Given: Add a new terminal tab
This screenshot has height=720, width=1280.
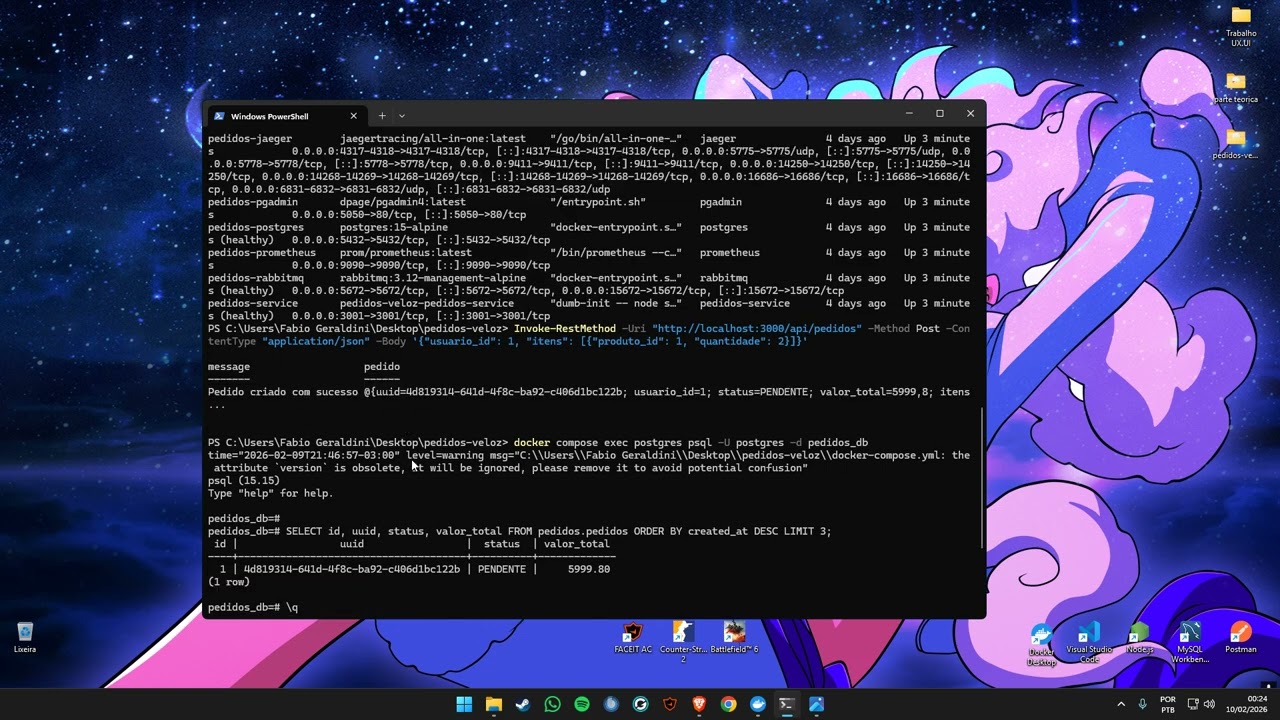Looking at the screenshot, I should [x=381, y=116].
